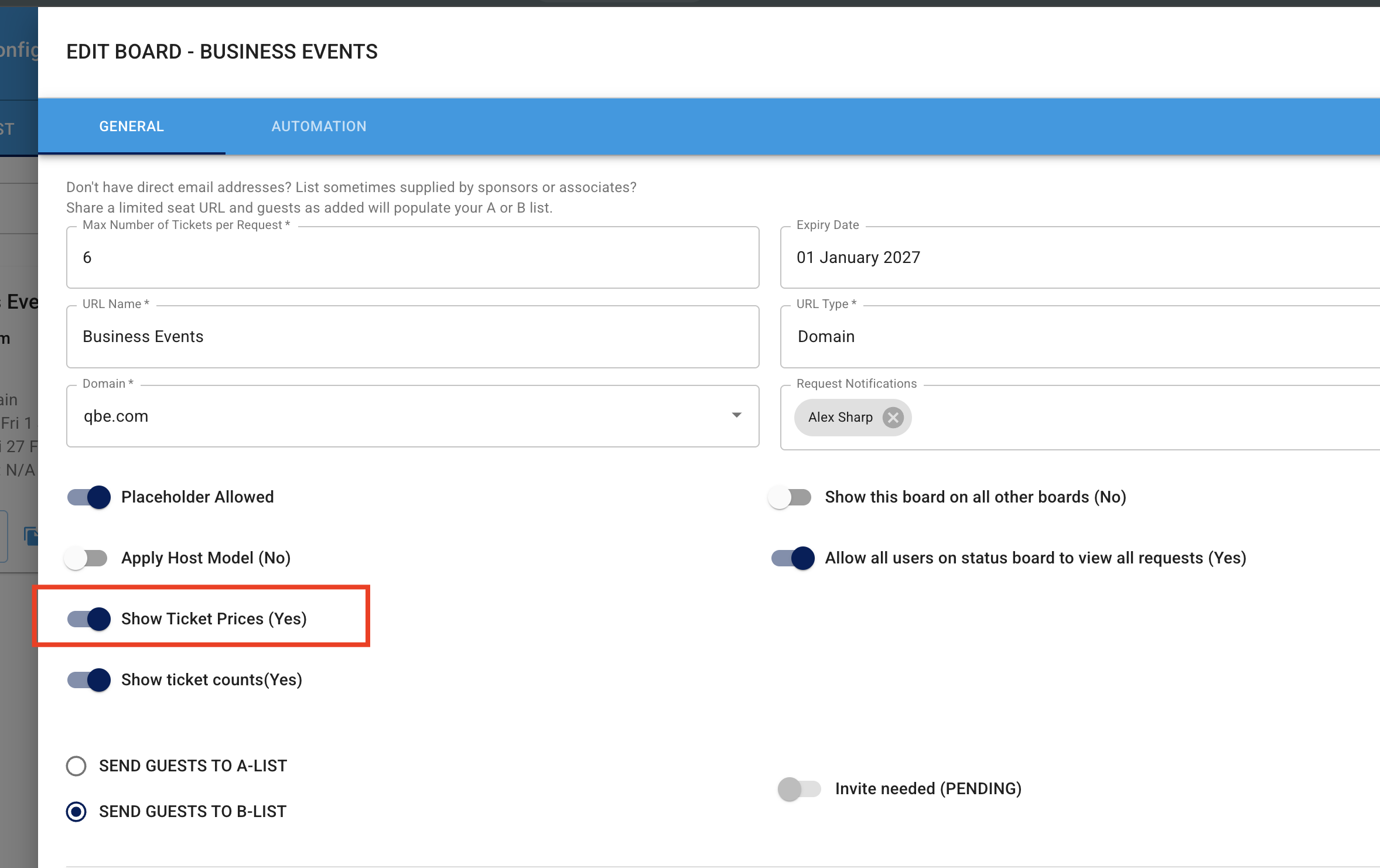The width and height of the screenshot is (1380, 868).
Task: Switch to the Automation tab
Action: point(319,127)
